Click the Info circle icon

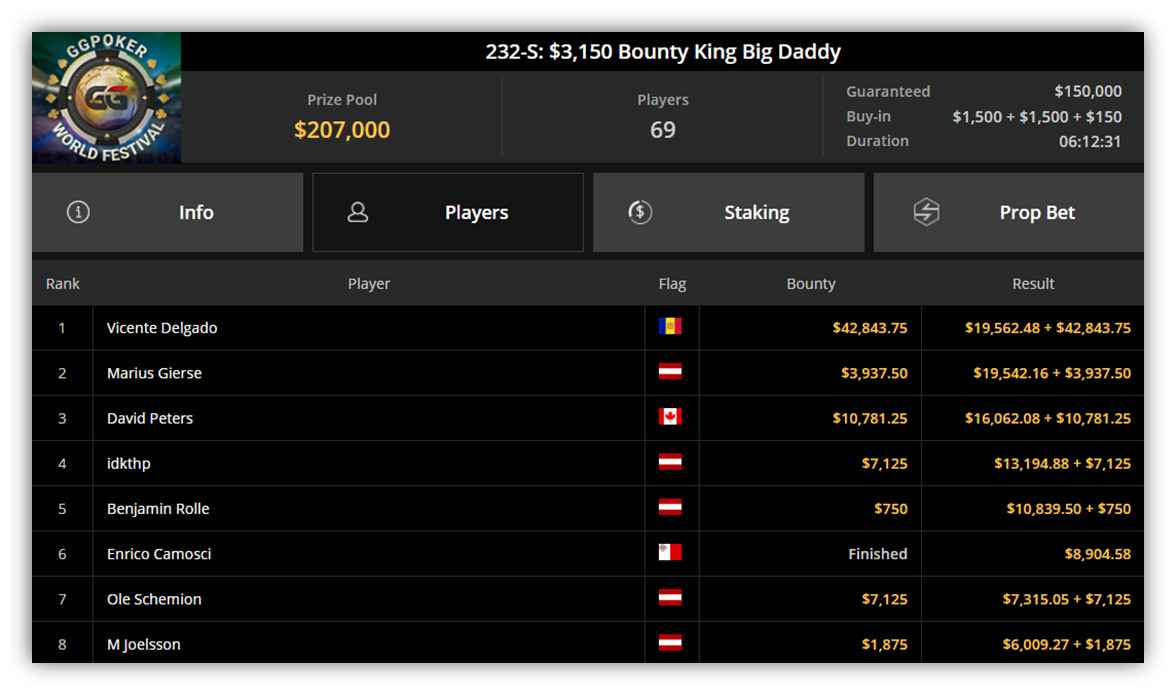click(x=78, y=212)
